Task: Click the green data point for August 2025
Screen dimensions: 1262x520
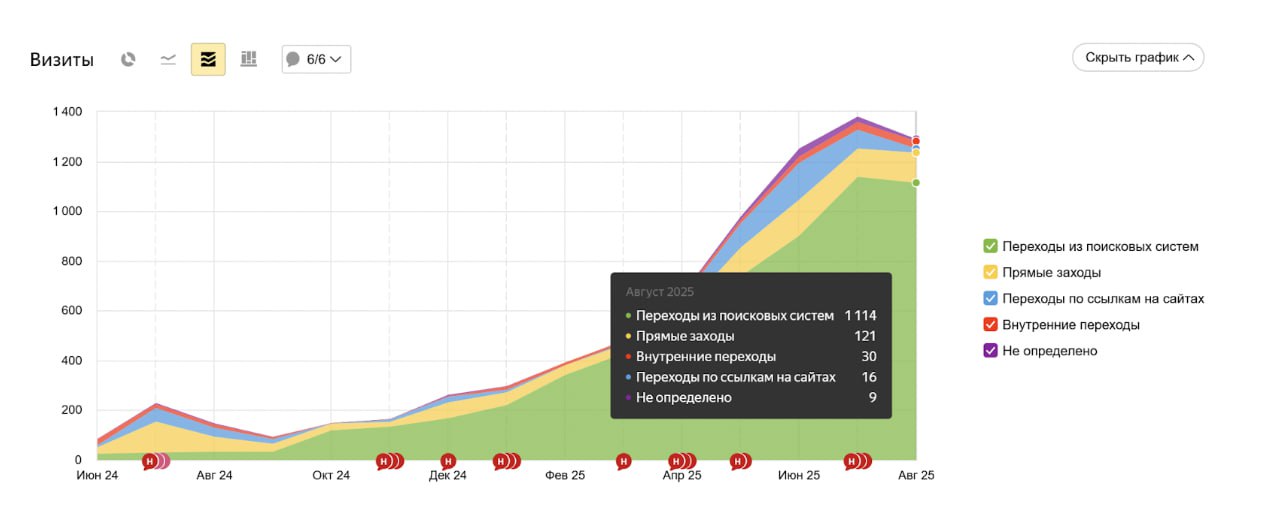Action: (x=916, y=182)
